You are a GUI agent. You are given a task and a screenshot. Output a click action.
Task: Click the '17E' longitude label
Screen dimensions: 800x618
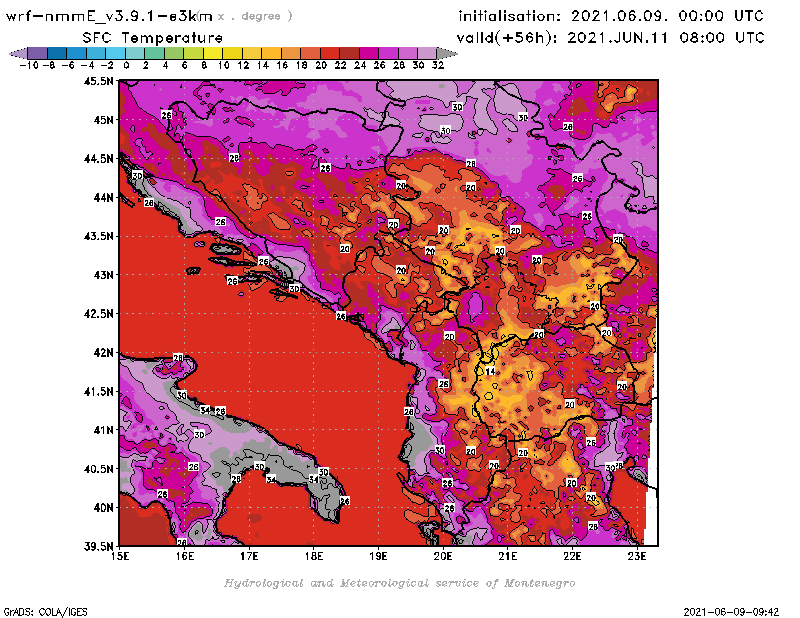[249, 557]
